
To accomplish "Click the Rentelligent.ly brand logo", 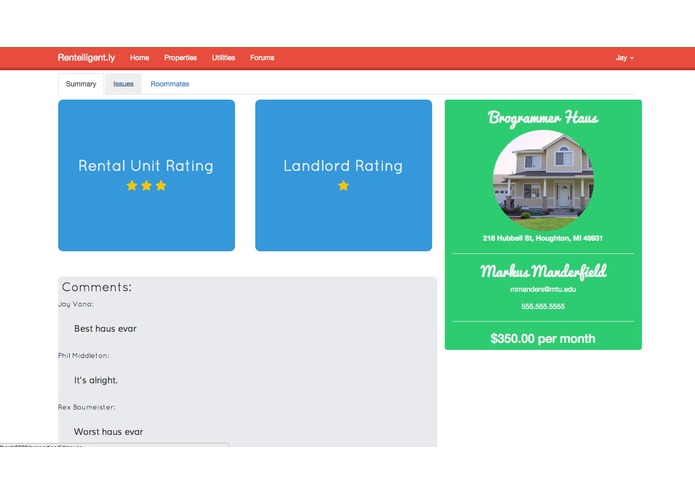I will pyautogui.click(x=86, y=58).
